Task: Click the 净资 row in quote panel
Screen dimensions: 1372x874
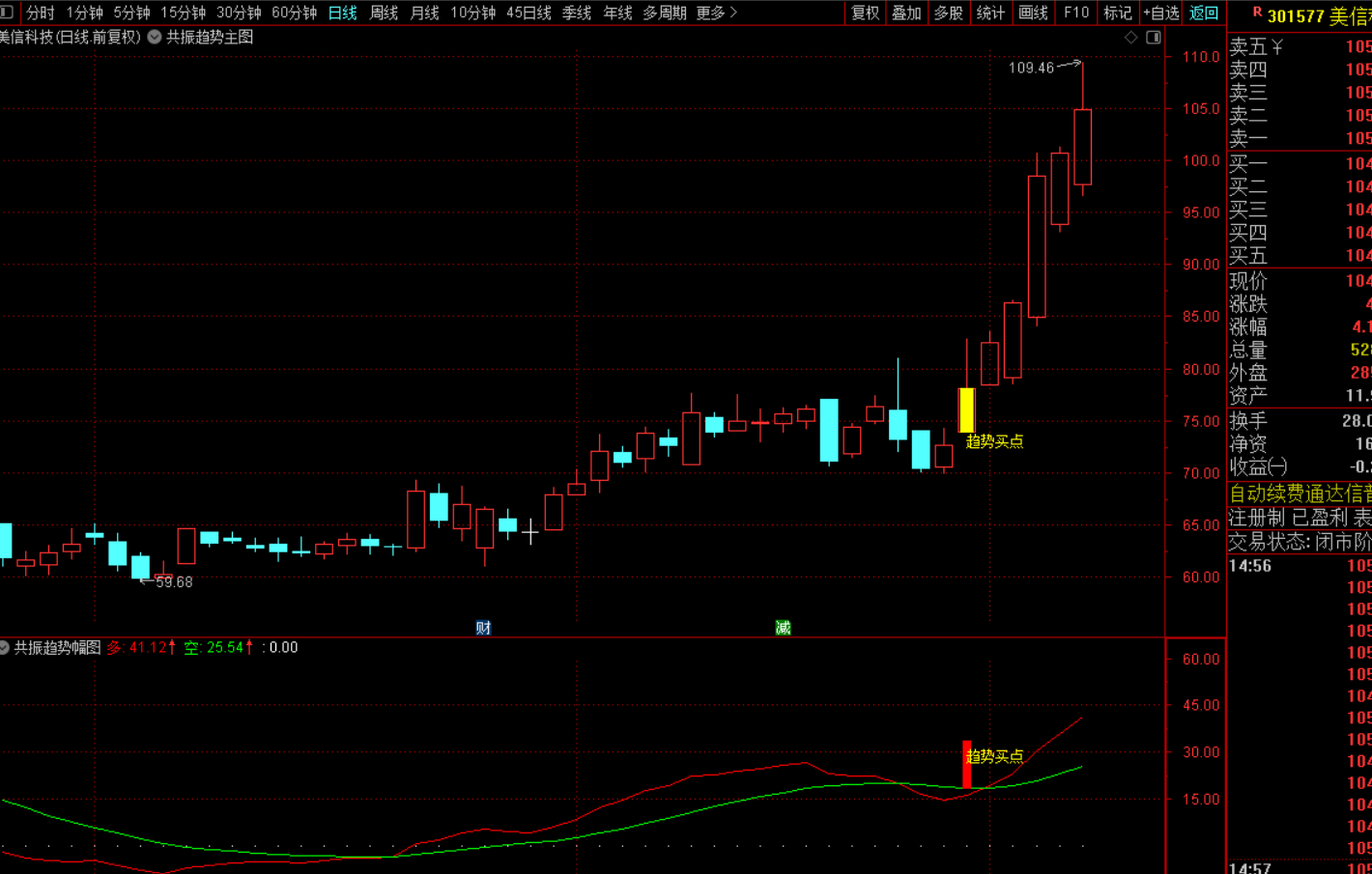Action: [x=1300, y=443]
